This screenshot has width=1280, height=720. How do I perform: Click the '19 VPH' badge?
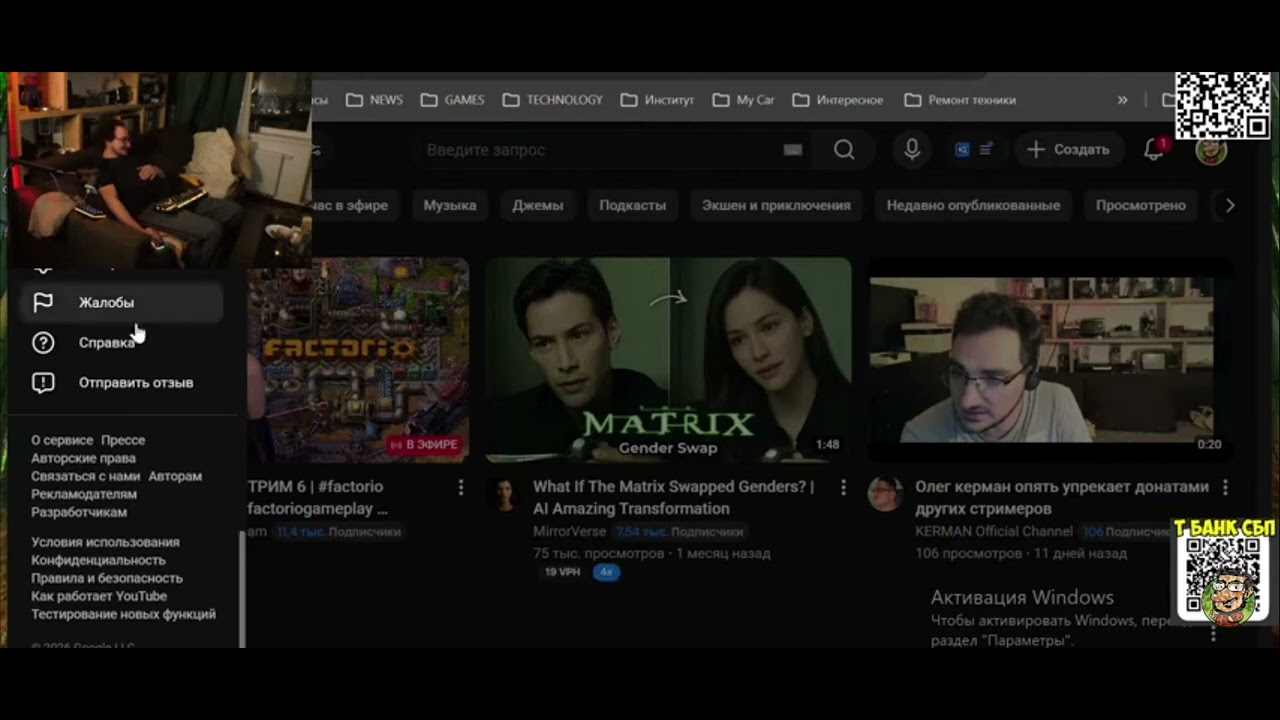point(562,572)
